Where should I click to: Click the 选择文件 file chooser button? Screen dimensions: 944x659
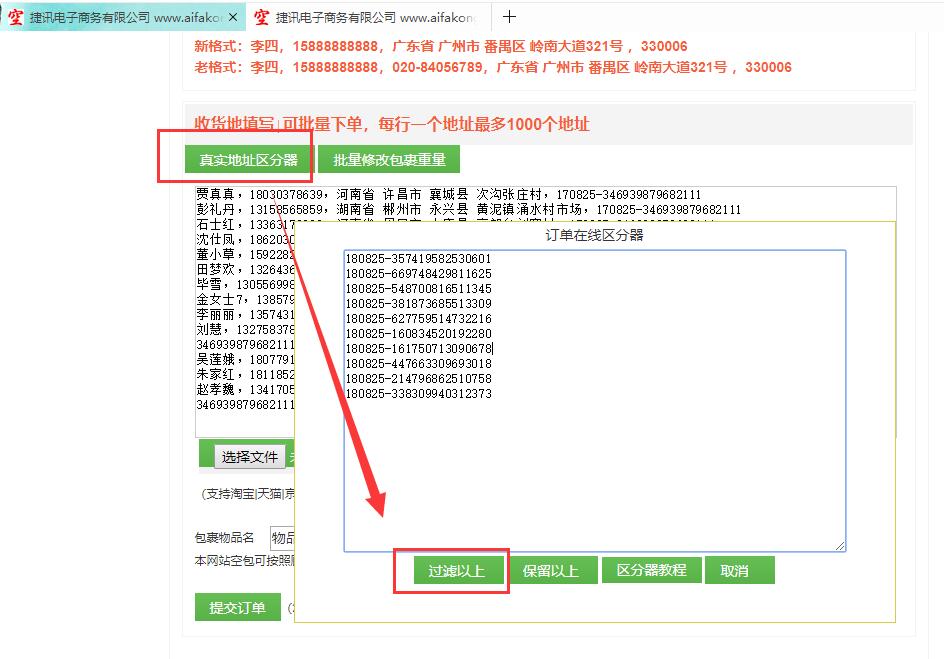pyautogui.click(x=250, y=457)
